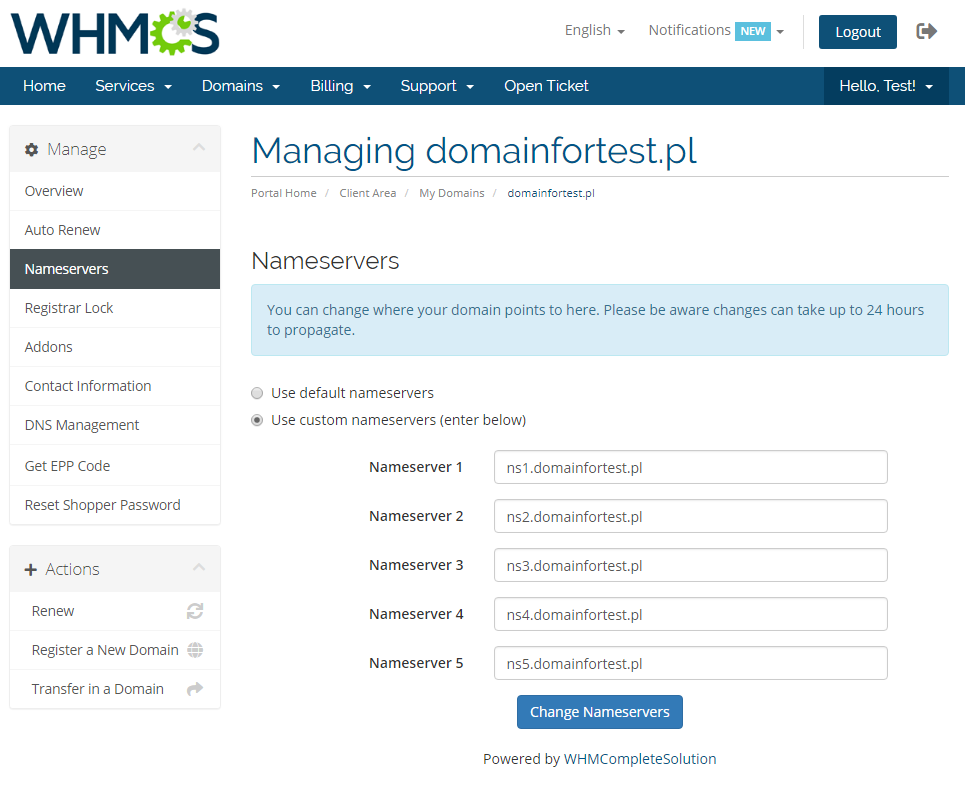This screenshot has height=804, width=965.
Task: Go to Home in the navigation bar
Action: 44,86
